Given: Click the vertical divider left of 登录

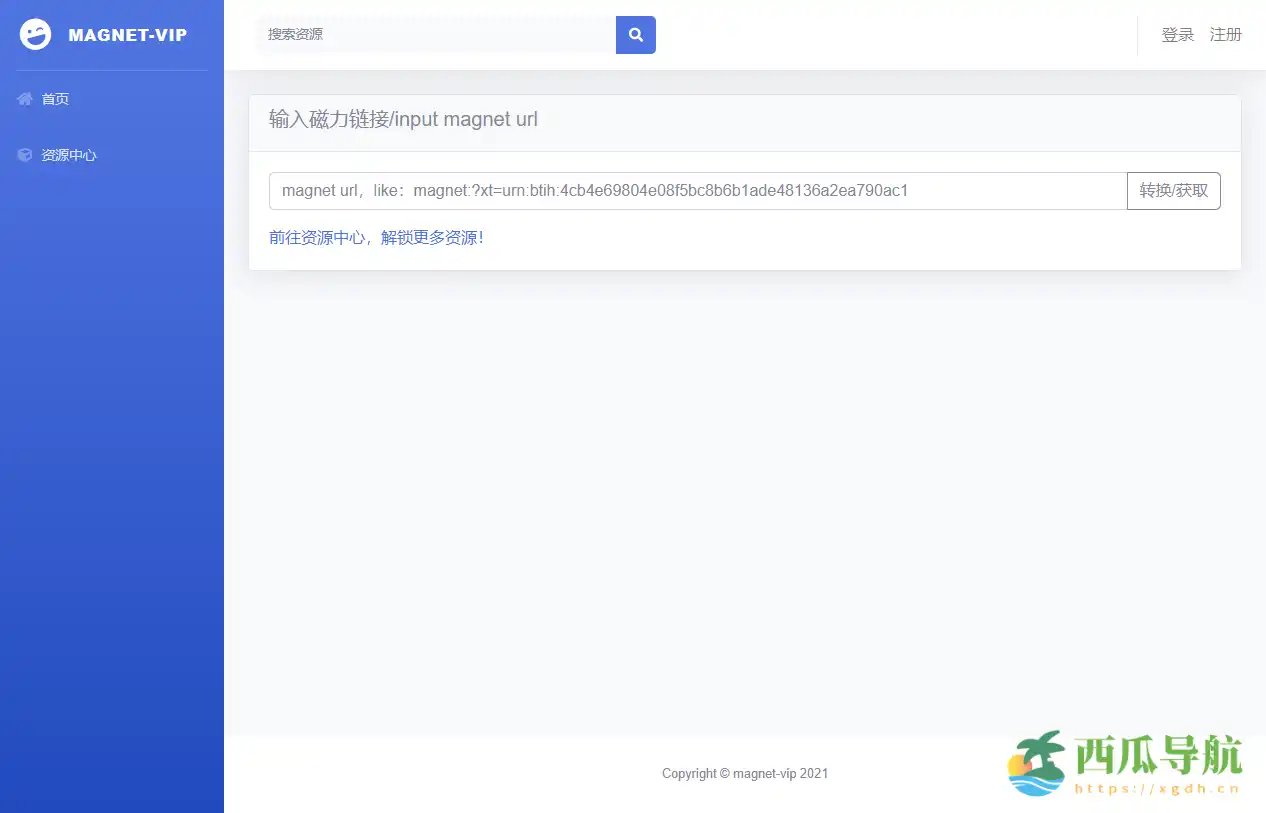Looking at the screenshot, I should coord(1138,35).
